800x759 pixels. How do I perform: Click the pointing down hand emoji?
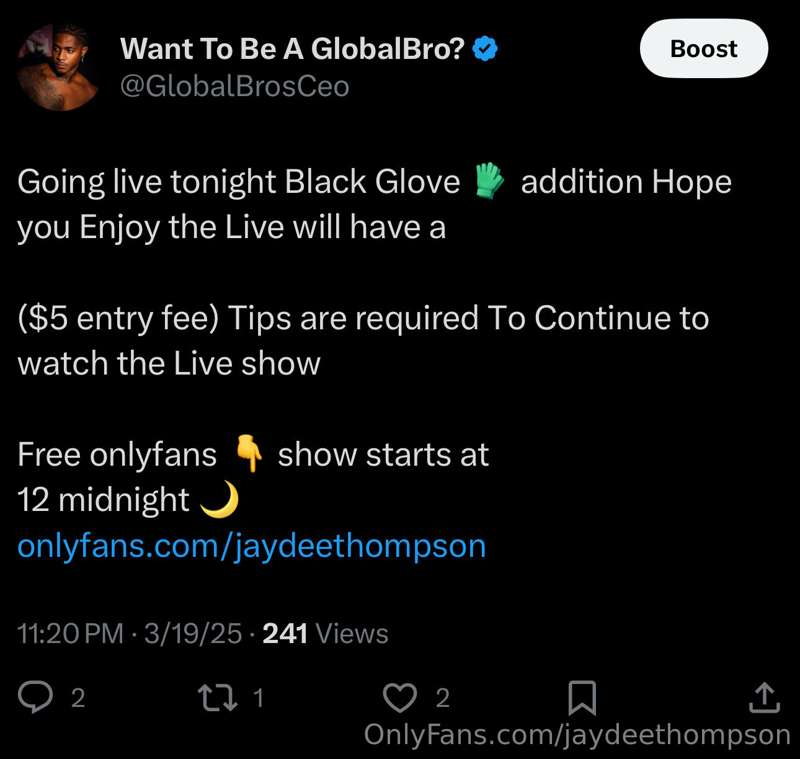point(248,453)
